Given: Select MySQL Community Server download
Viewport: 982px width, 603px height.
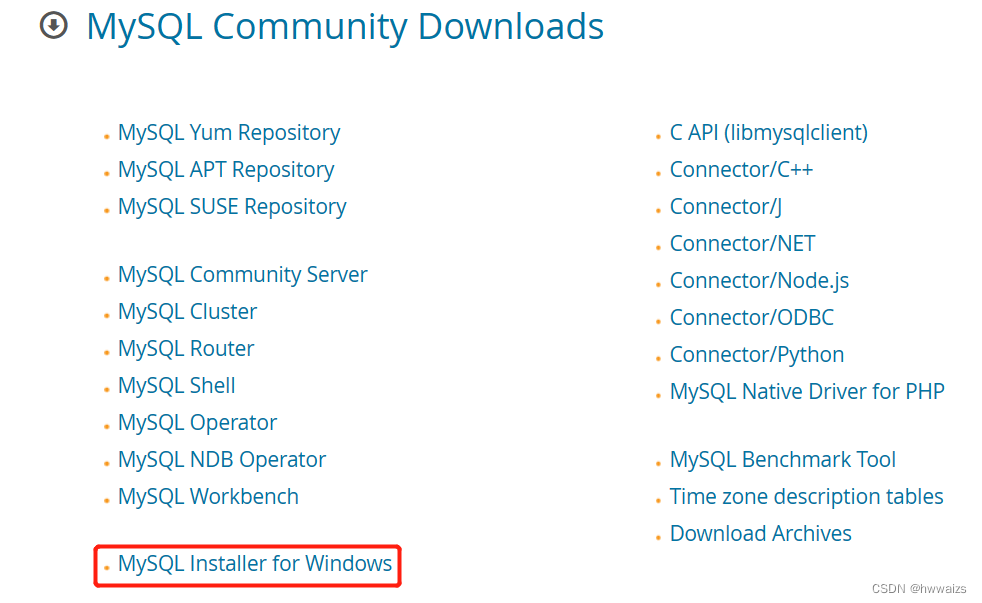Looking at the screenshot, I should coord(243,275).
